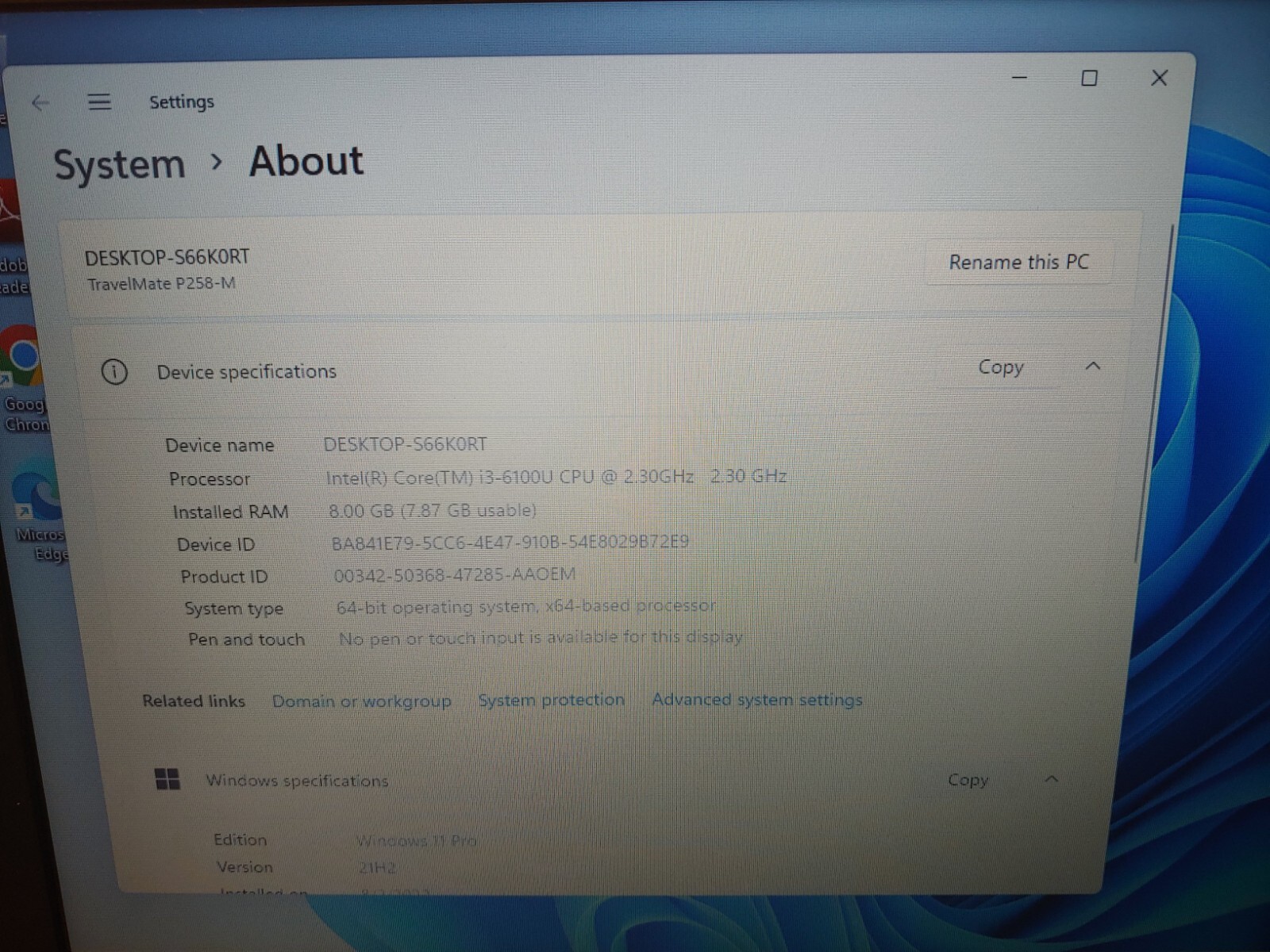Click the Product ID label
The height and width of the screenshot is (952, 1270).
tap(224, 577)
